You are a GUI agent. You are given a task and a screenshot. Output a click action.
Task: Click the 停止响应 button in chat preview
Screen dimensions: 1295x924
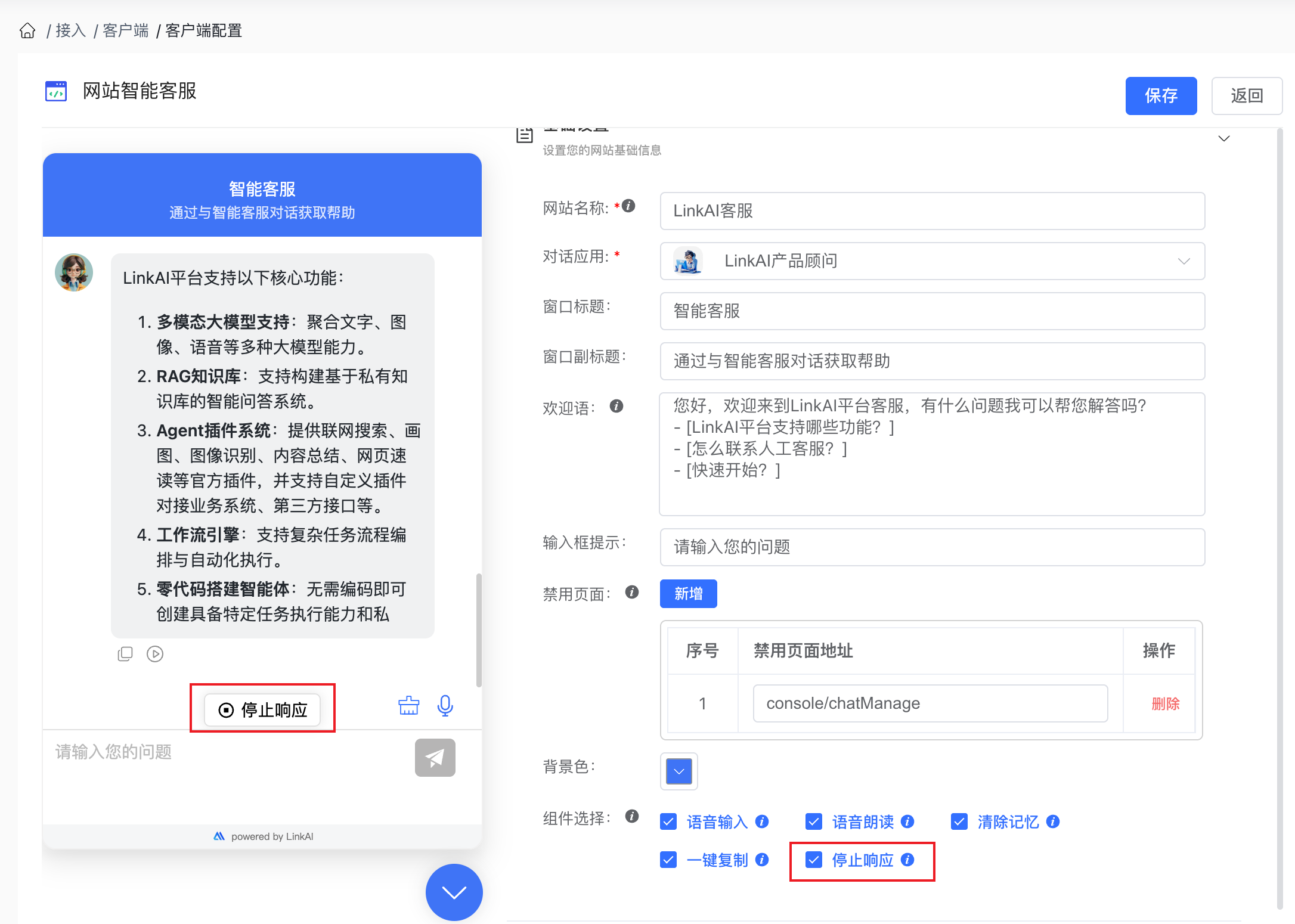pos(262,709)
